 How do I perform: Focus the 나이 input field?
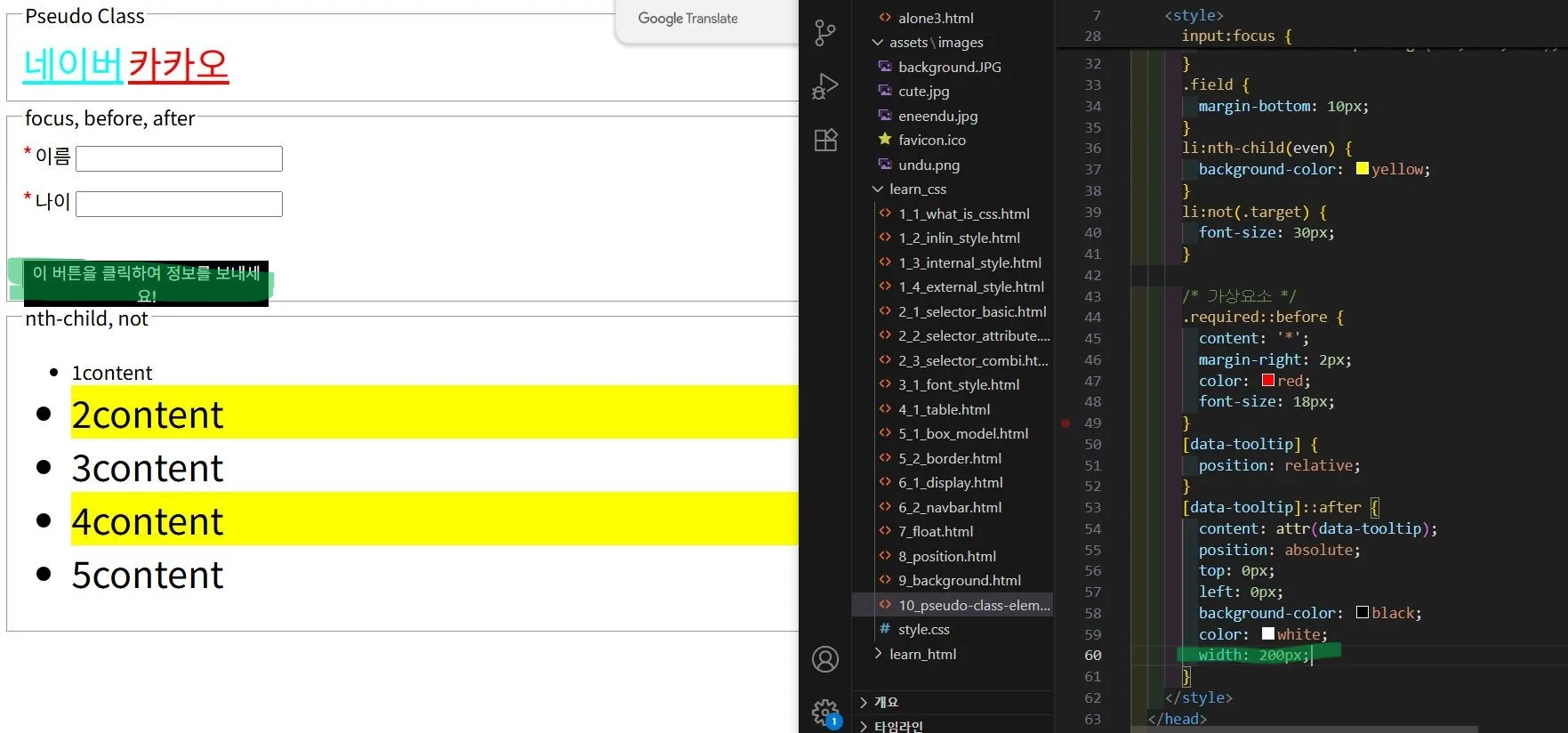pyautogui.click(x=180, y=204)
